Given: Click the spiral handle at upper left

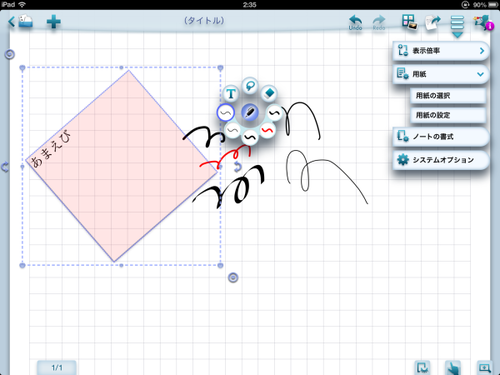Looking at the screenshot, I should pos(10,54).
